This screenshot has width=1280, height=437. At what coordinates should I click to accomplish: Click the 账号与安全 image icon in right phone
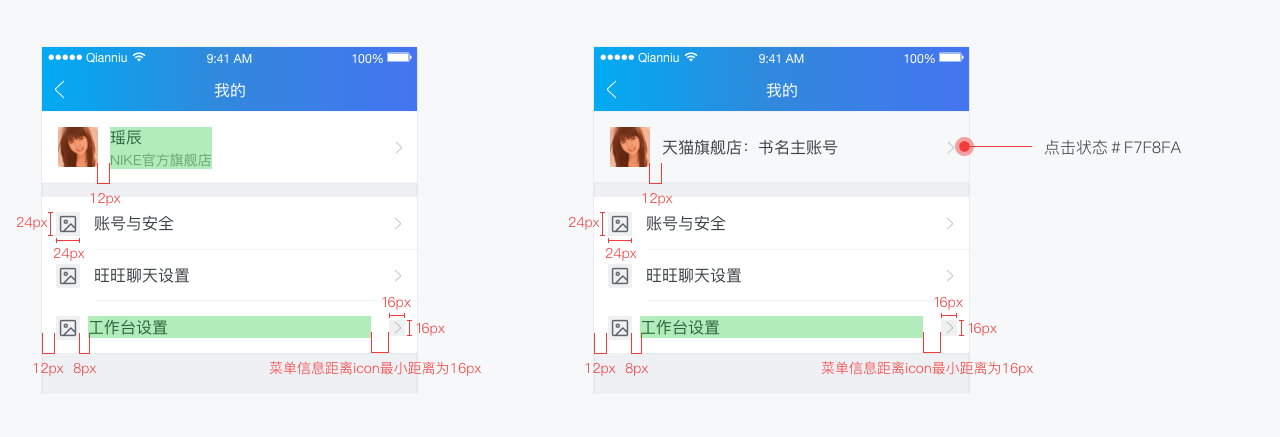(620, 224)
